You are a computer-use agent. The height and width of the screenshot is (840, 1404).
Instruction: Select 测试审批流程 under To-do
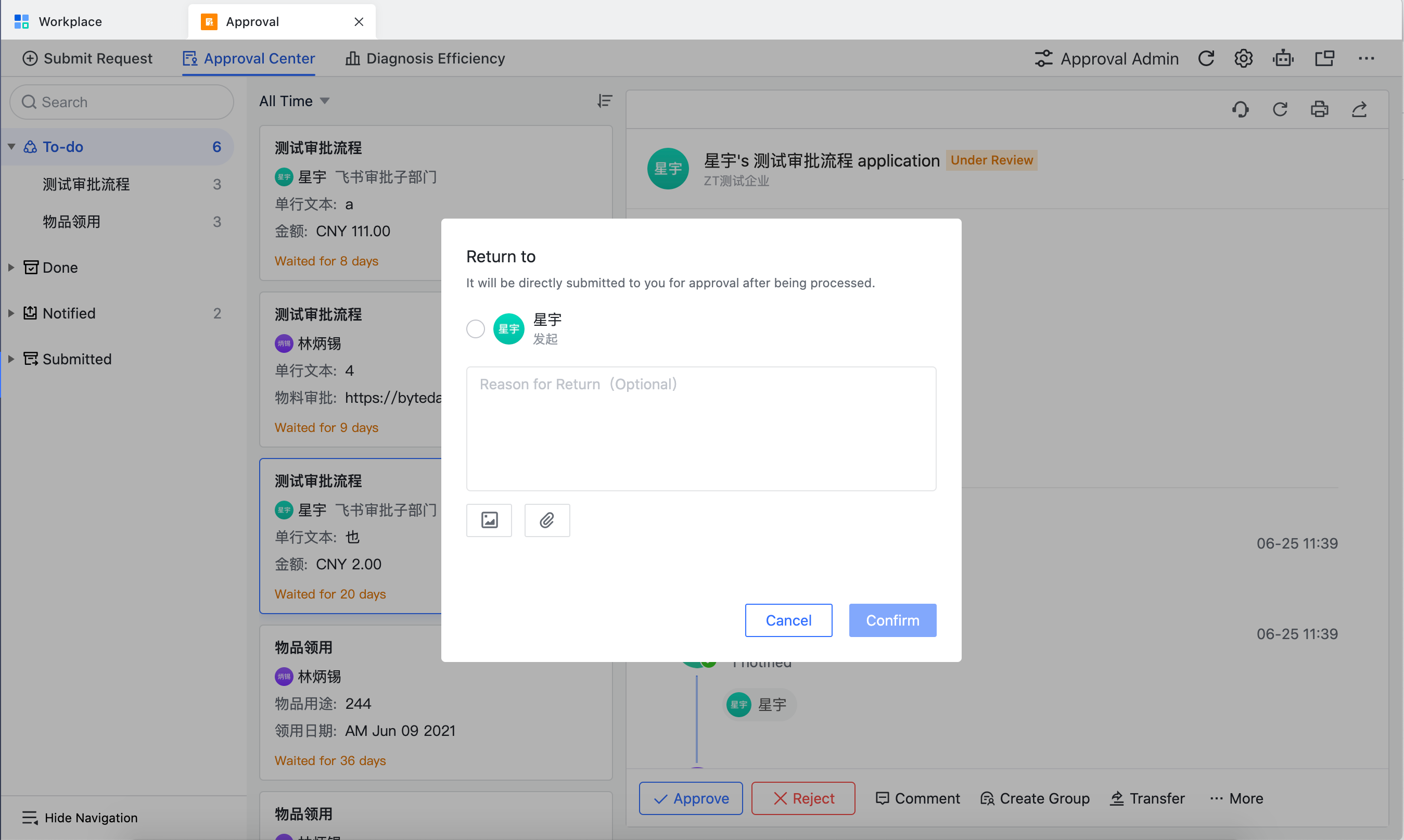(x=86, y=184)
